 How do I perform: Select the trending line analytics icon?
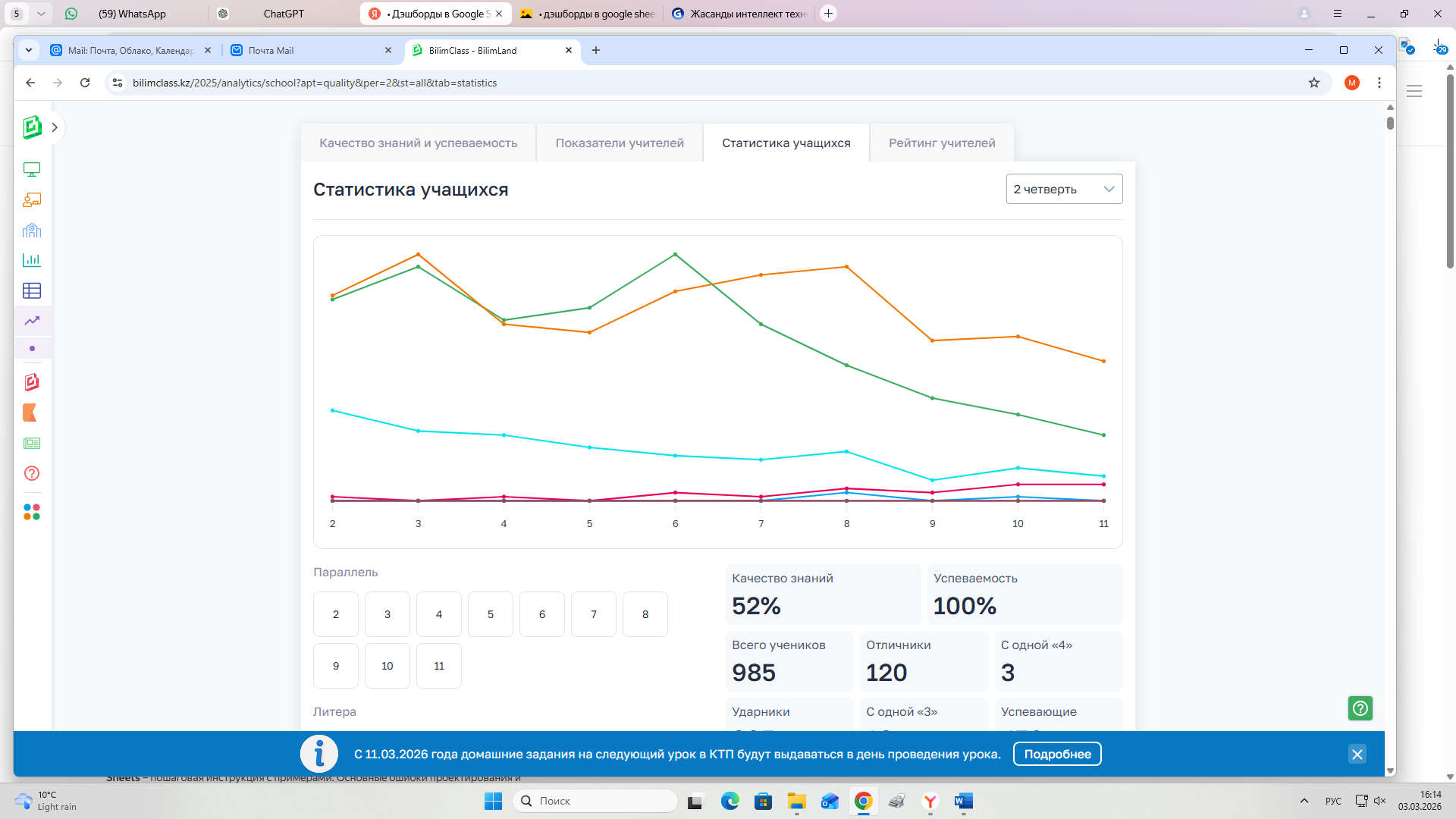(x=32, y=321)
